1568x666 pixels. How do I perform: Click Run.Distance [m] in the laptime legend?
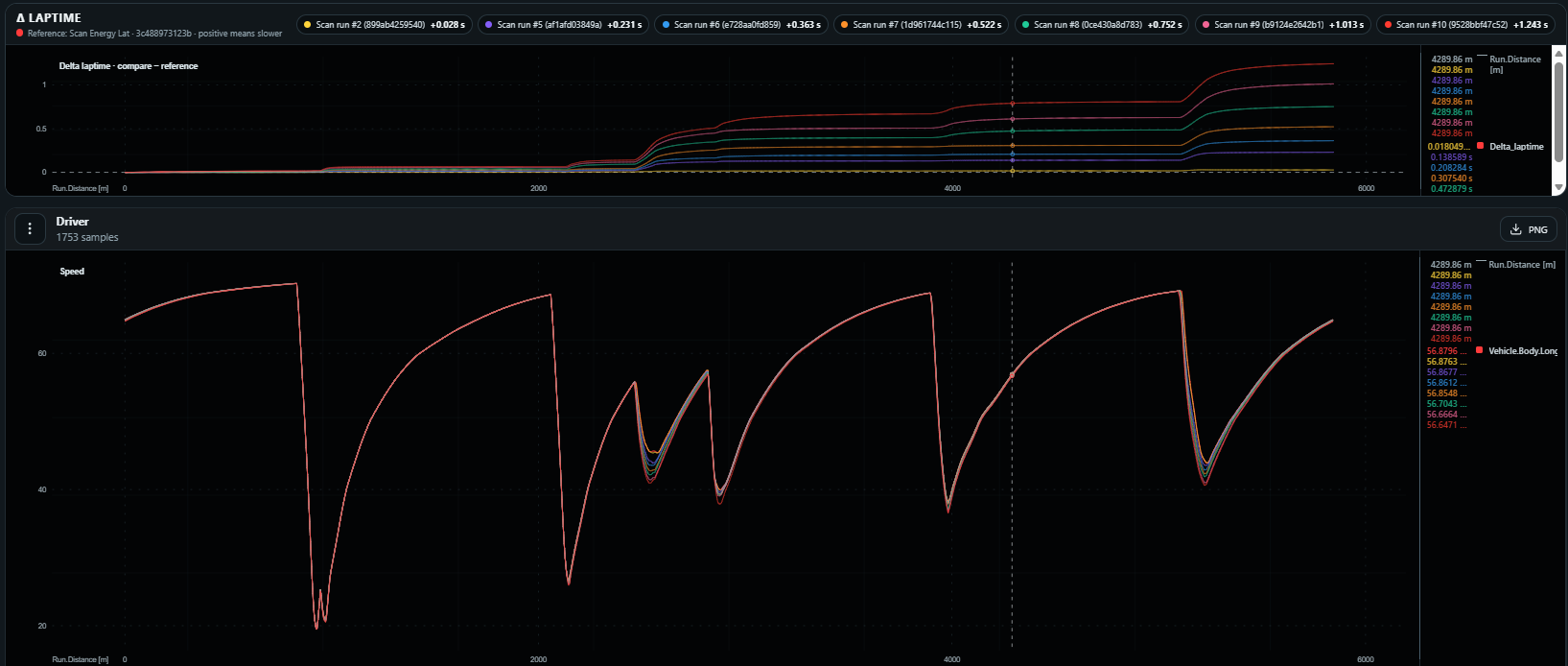tap(1515, 64)
